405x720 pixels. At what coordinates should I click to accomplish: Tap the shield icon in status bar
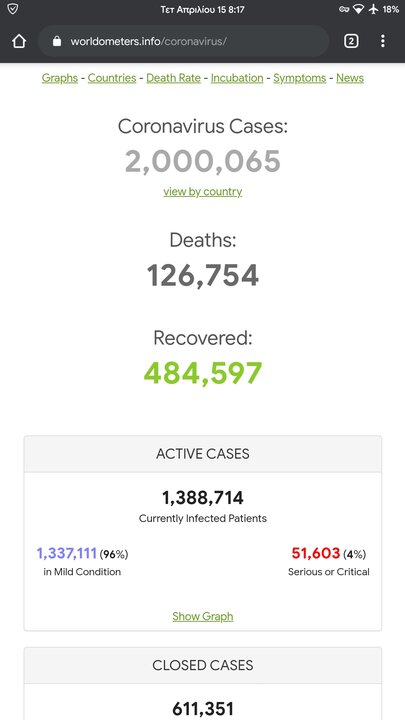click(x=13, y=9)
